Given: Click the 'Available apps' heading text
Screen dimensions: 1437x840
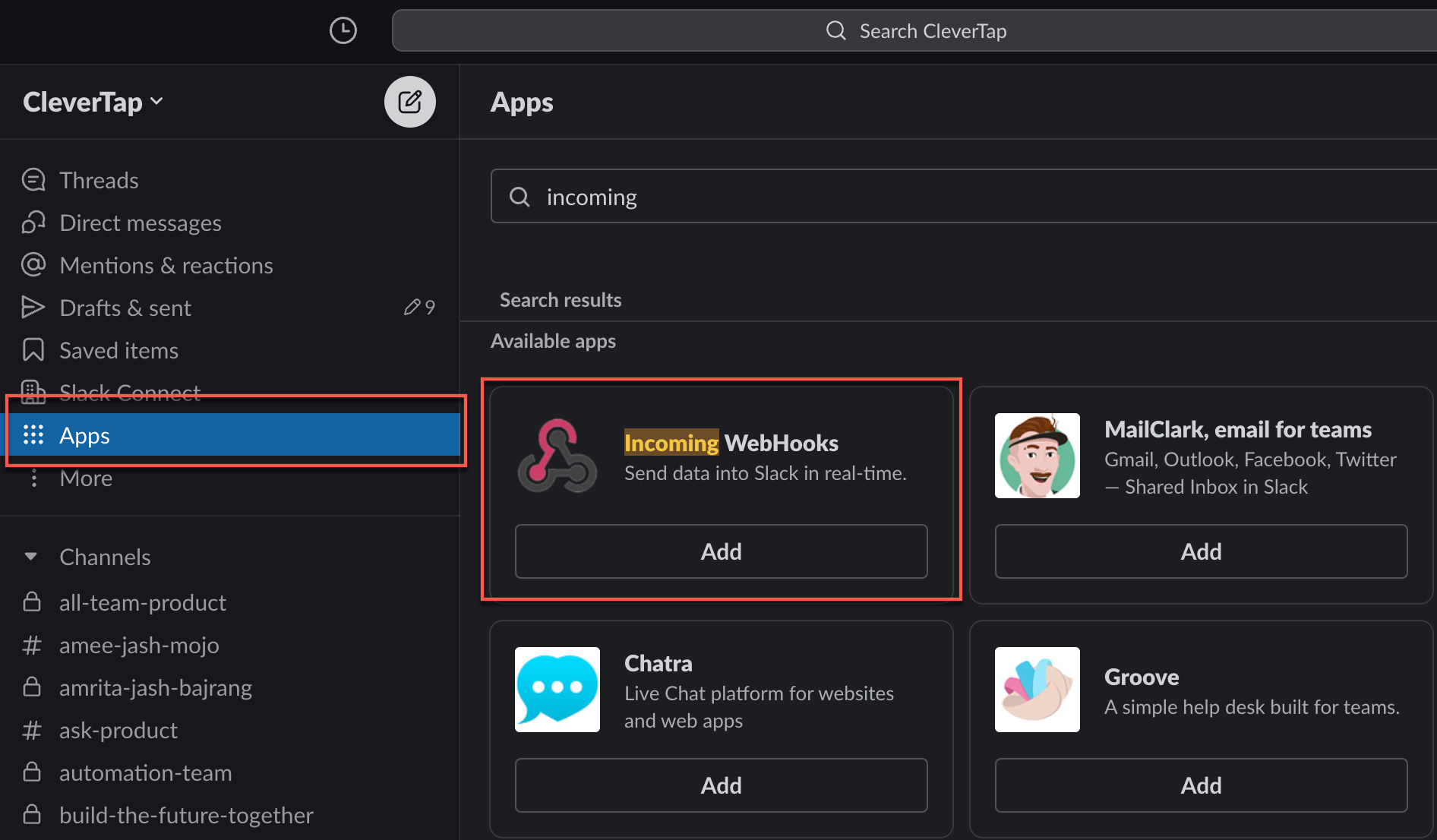Looking at the screenshot, I should (553, 341).
